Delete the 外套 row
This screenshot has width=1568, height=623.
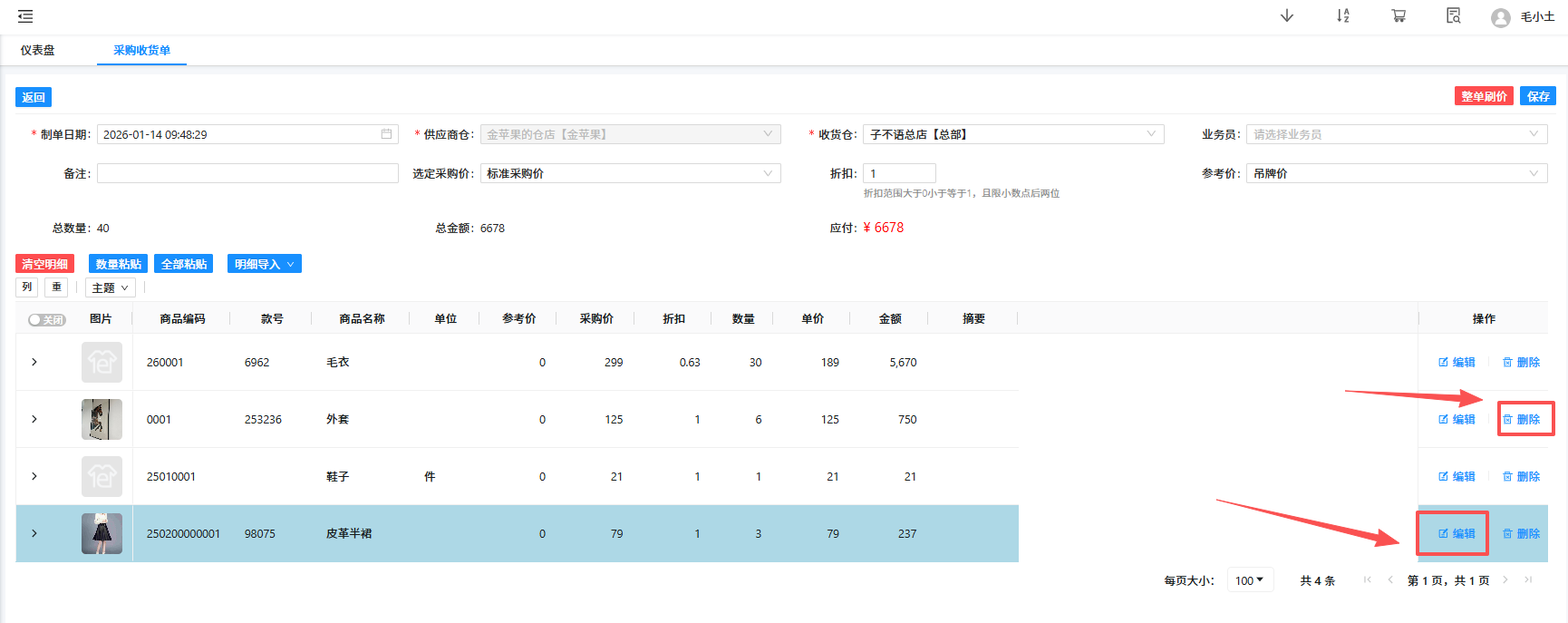[1522, 419]
